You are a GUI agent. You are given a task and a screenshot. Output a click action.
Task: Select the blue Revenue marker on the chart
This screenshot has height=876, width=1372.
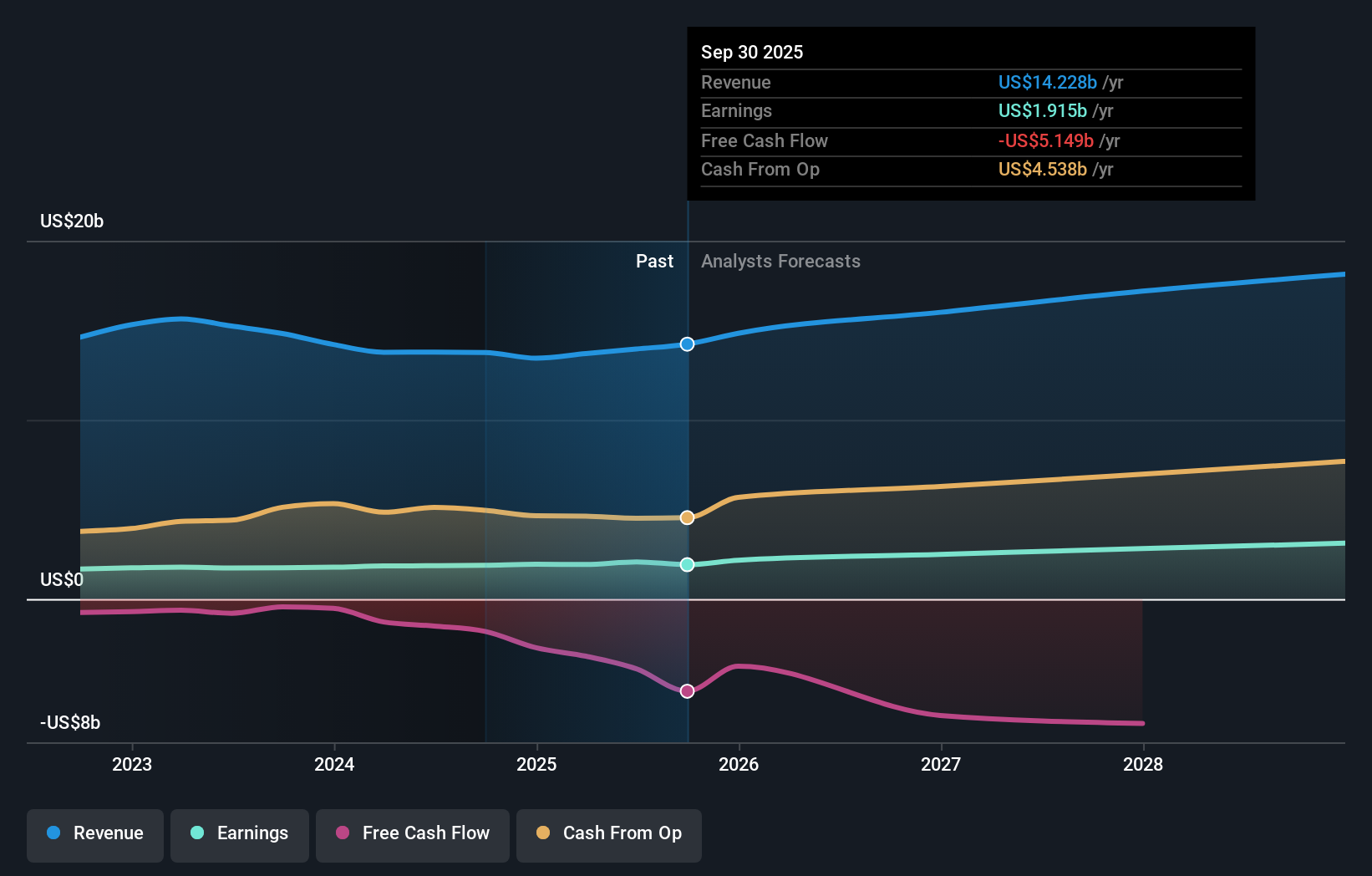pos(687,344)
